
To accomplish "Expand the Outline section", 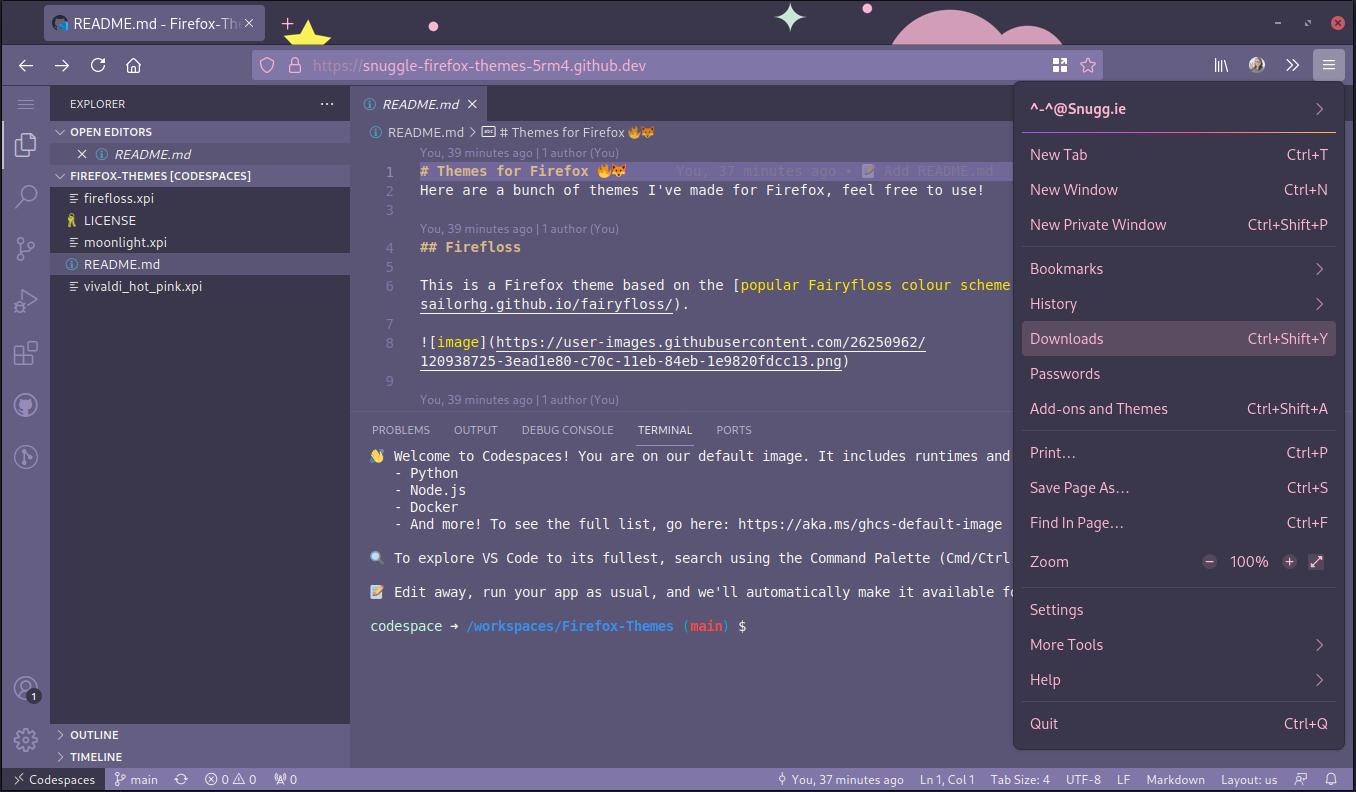I will pos(200,735).
